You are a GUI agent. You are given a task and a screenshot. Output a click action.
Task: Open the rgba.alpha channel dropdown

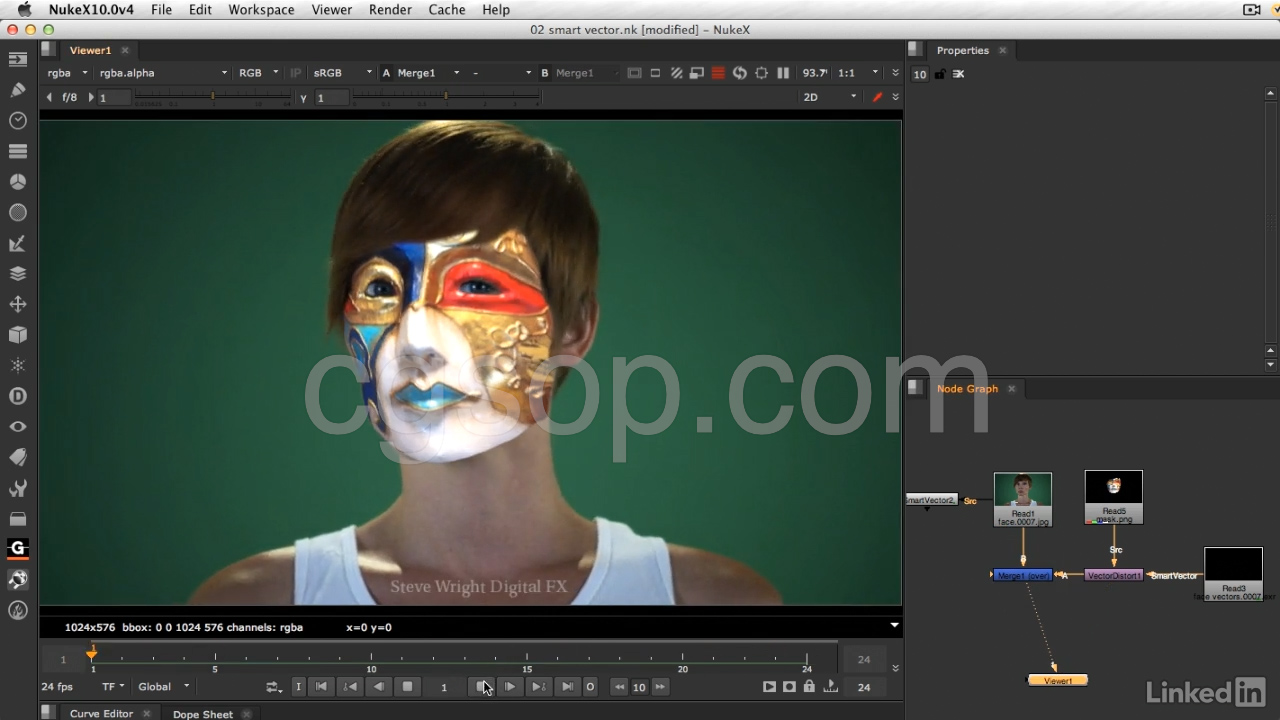[163, 73]
